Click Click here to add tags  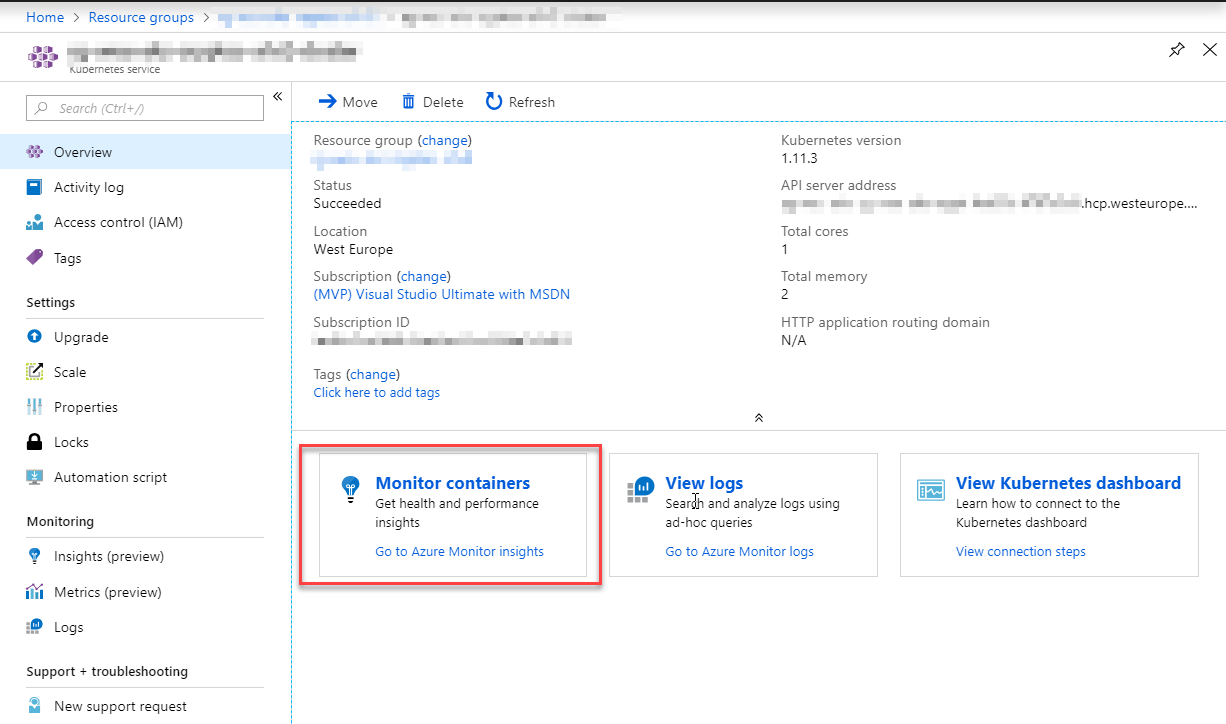[376, 392]
